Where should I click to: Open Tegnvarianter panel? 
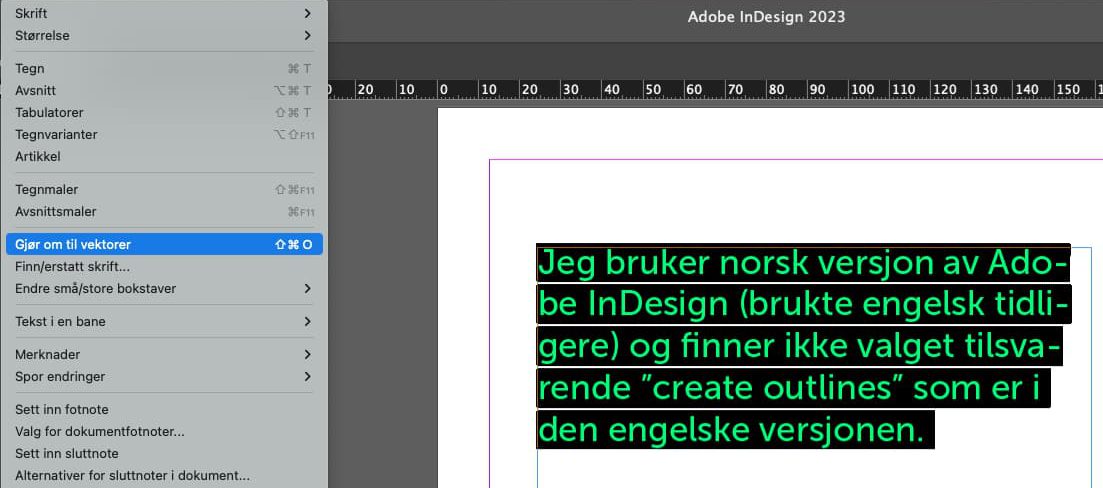click(x=56, y=135)
